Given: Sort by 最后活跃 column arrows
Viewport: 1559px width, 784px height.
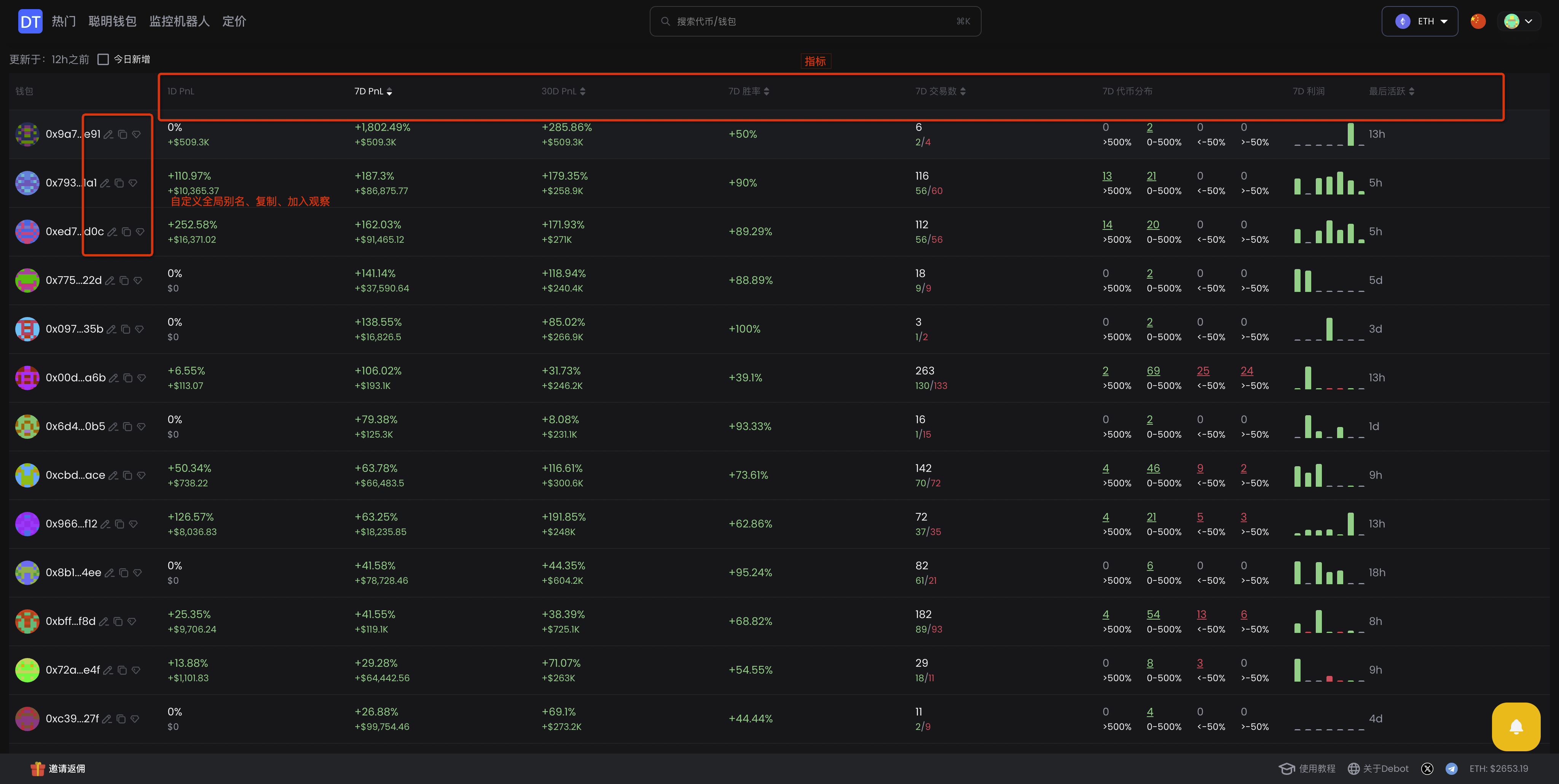Looking at the screenshot, I should [1411, 91].
